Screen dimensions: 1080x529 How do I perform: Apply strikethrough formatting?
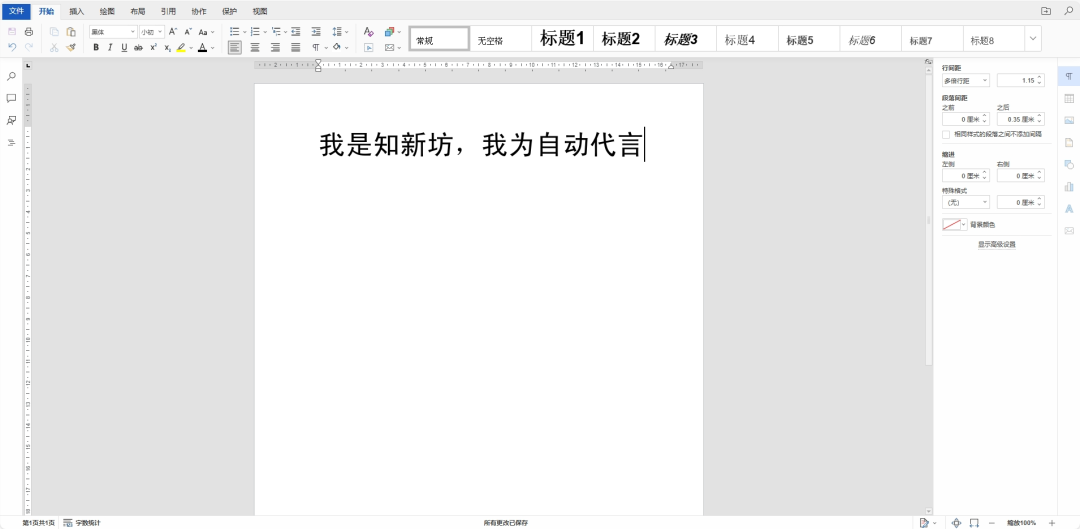[x=138, y=48]
